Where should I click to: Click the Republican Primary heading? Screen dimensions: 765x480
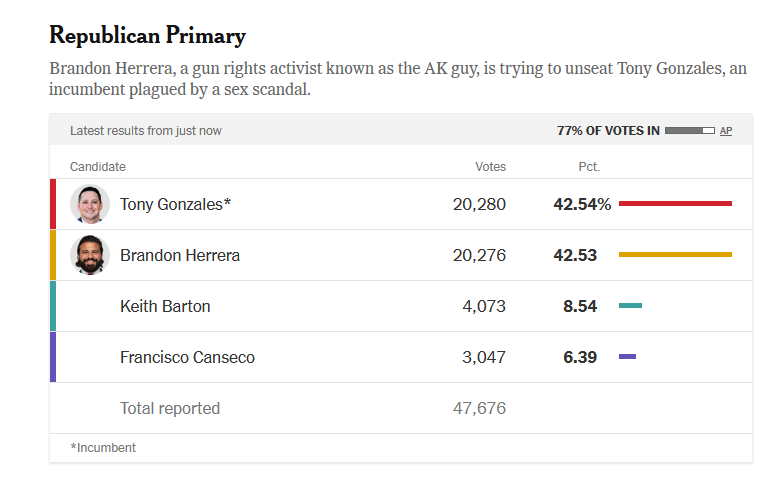(147, 36)
